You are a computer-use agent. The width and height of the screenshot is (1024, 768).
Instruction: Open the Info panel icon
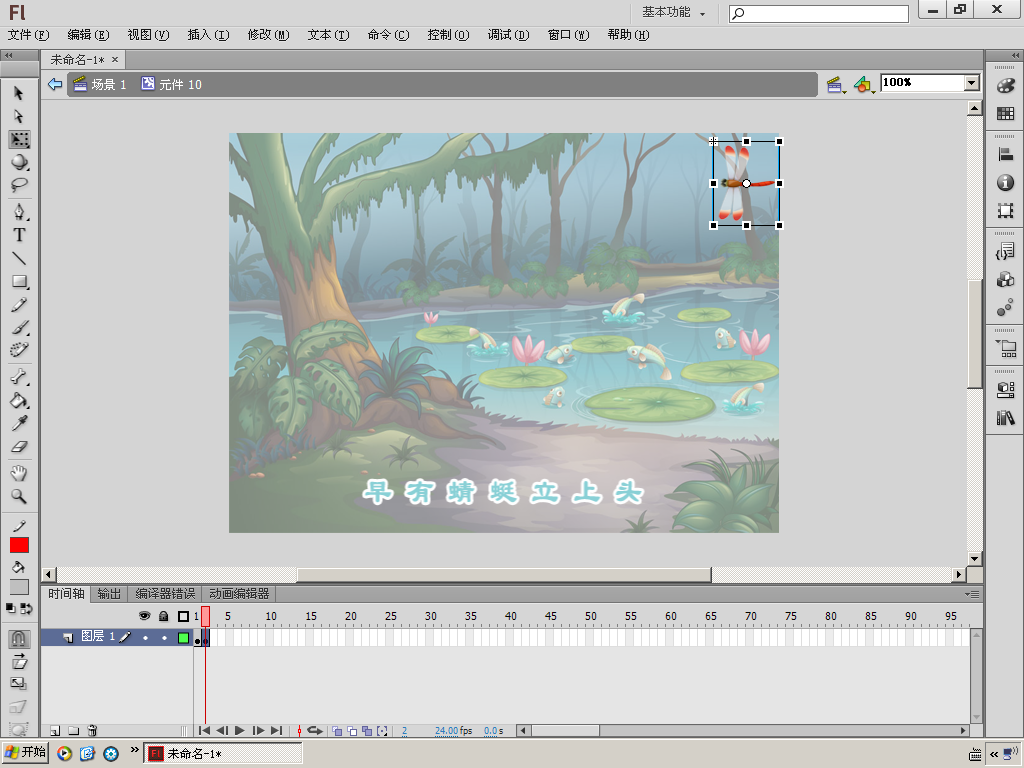click(x=1005, y=183)
